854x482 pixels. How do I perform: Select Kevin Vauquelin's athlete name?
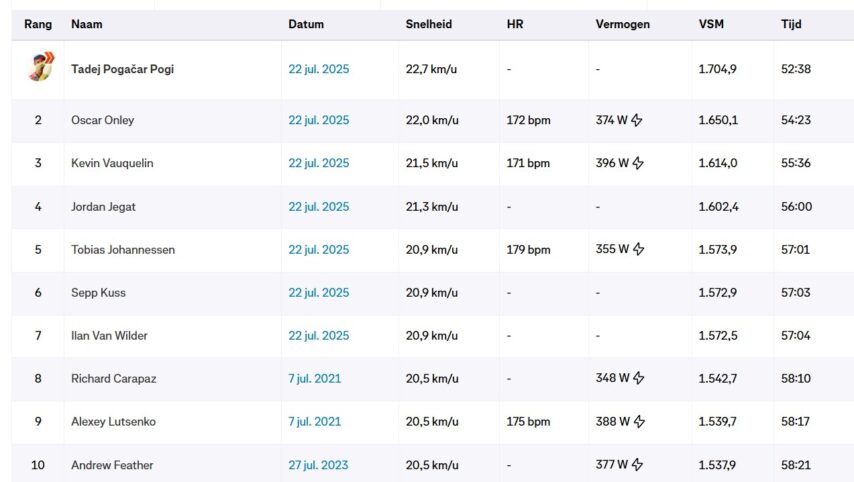coord(112,164)
